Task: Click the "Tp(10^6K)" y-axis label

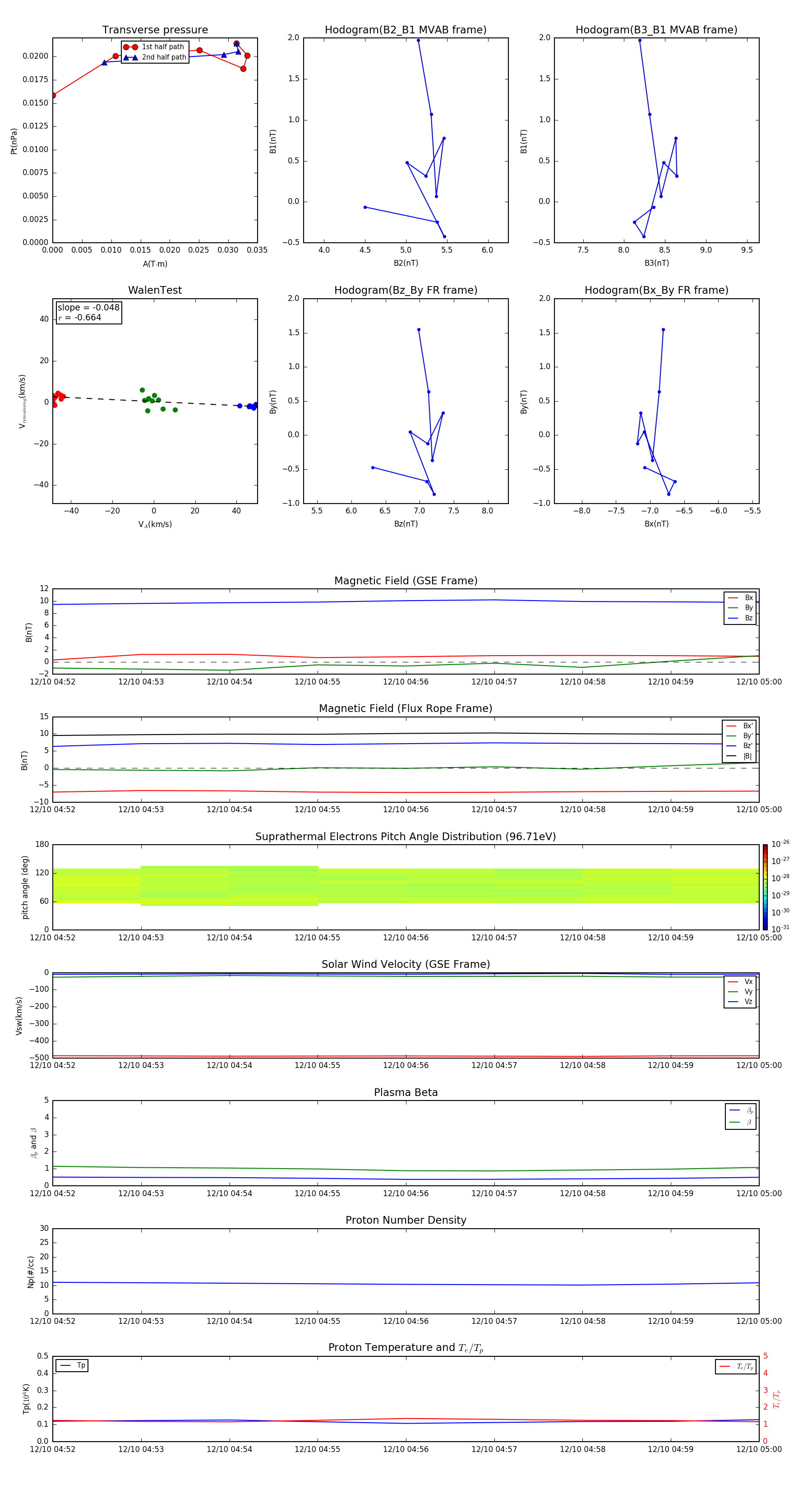Action: (x=26, y=1399)
